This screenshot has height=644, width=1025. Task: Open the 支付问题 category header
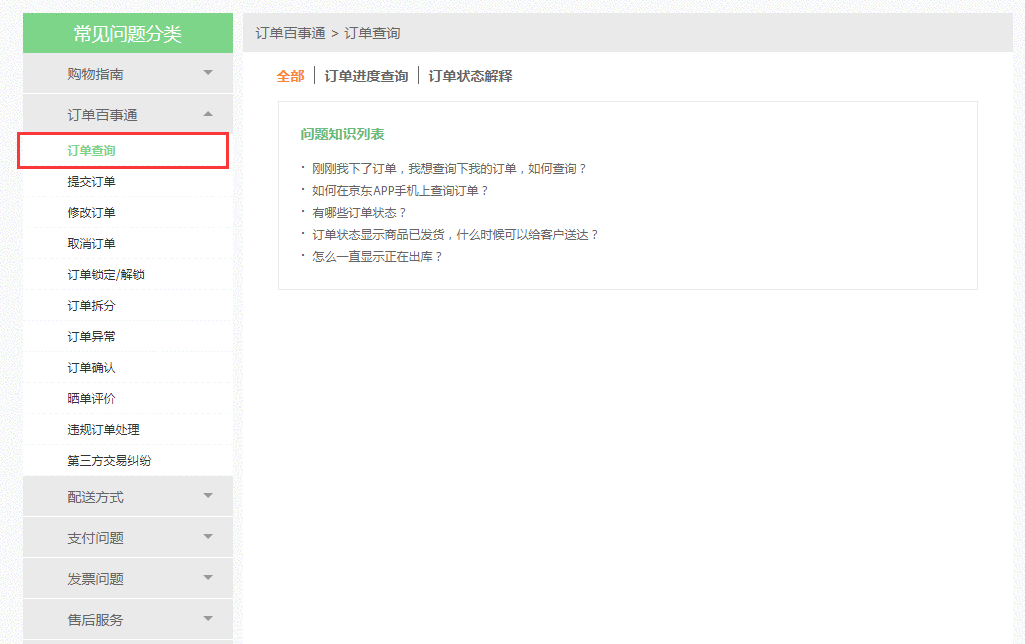[x=127, y=537]
